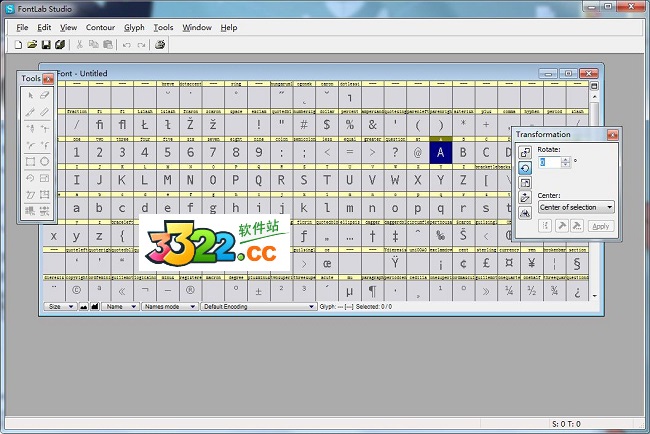The image size is (650, 434).
Task: Open the Names mode dropdown
Action: (169, 307)
